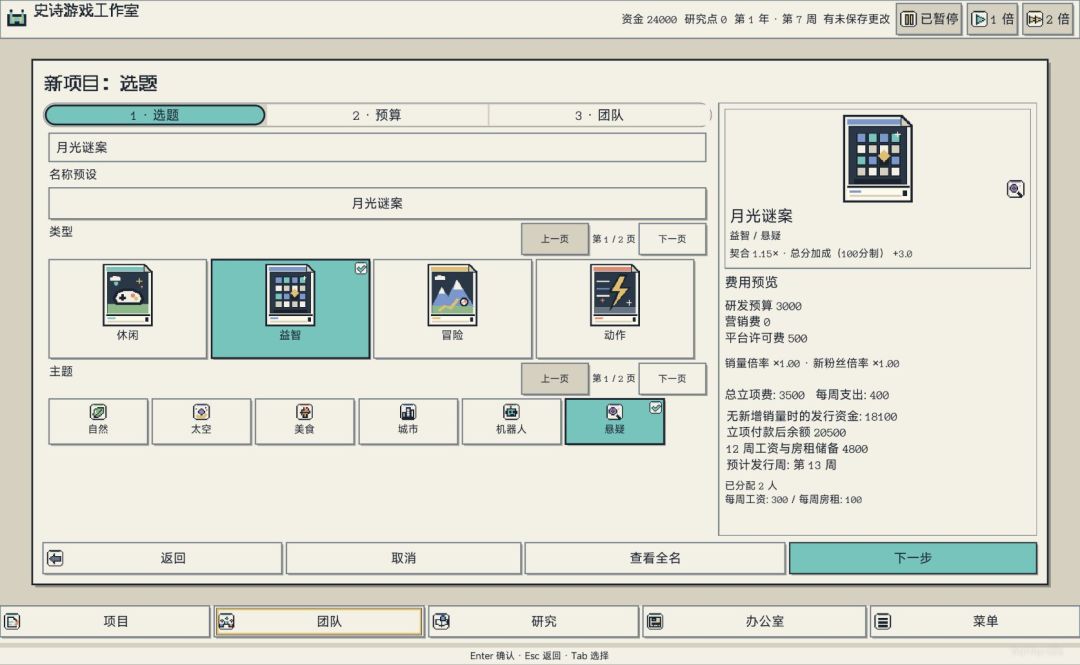This screenshot has height=665, width=1080.
Task: Click the studio logo icon at top left
Action: [17, 17]
